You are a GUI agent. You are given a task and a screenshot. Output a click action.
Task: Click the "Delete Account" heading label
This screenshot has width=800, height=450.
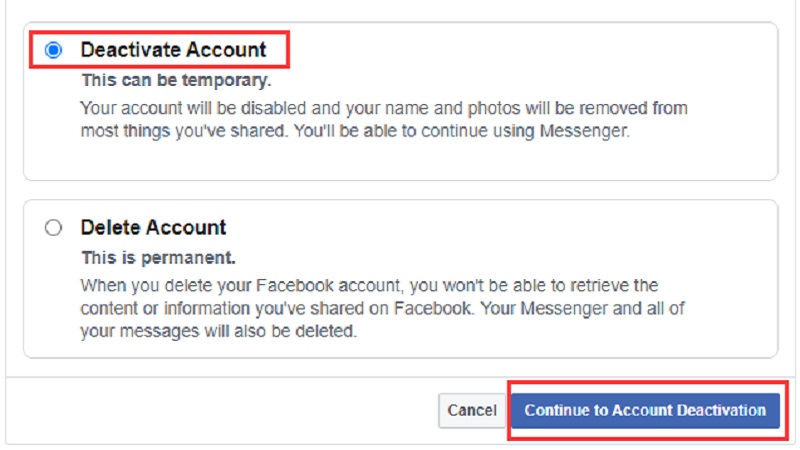153,227
